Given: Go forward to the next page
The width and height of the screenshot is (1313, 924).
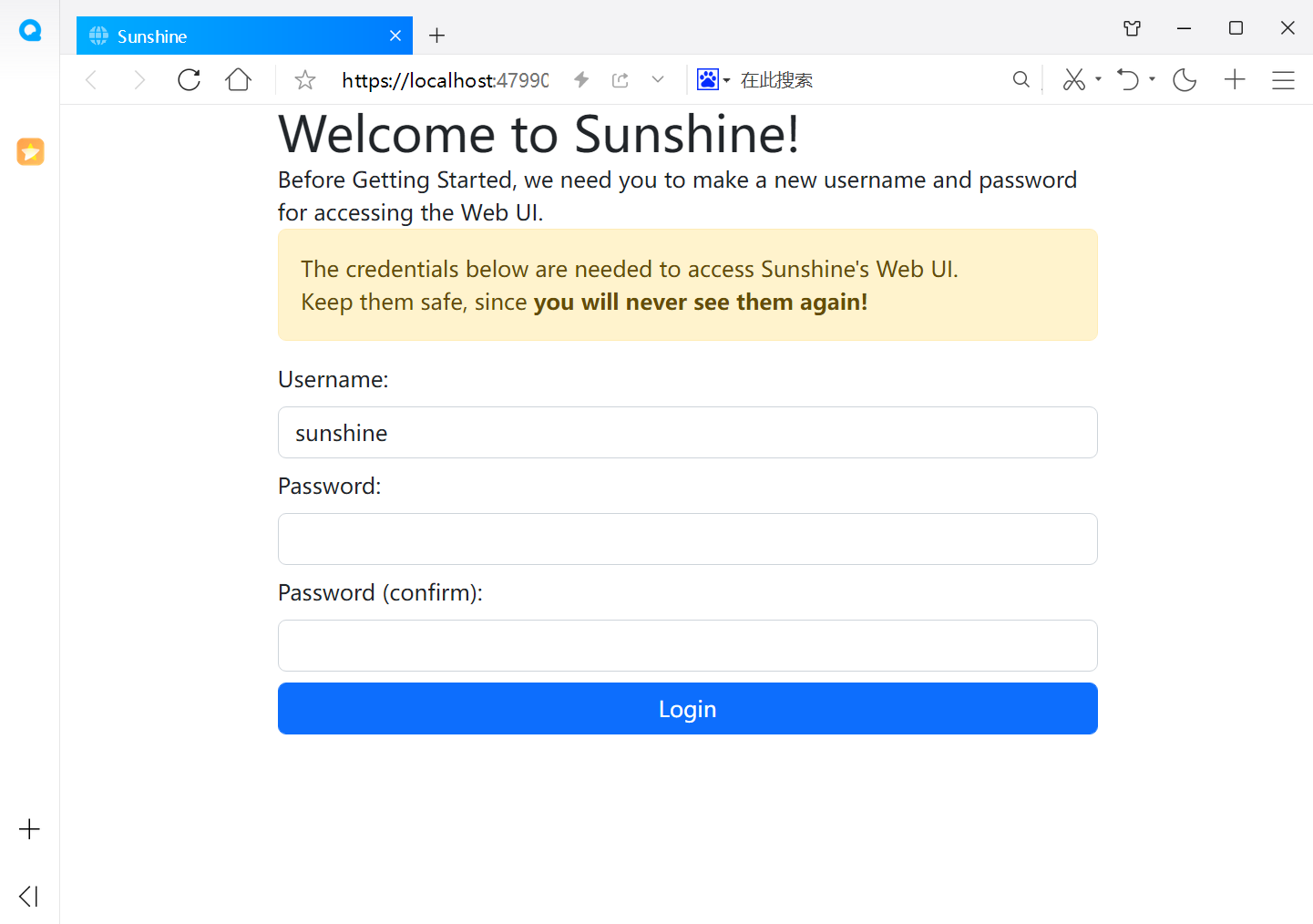Looking at the screenshot, I should click(139, 80).
